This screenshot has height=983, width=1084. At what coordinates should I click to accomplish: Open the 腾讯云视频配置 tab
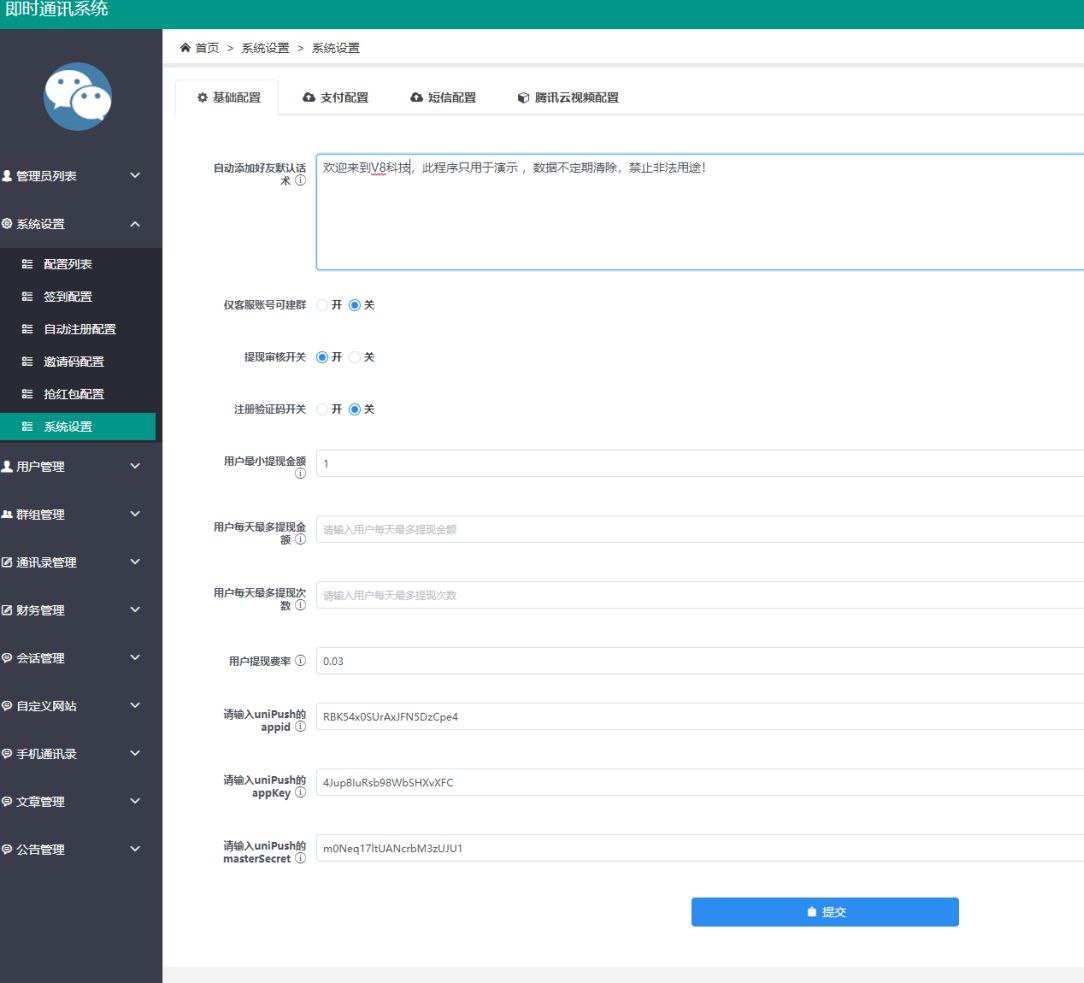point(567,98)
